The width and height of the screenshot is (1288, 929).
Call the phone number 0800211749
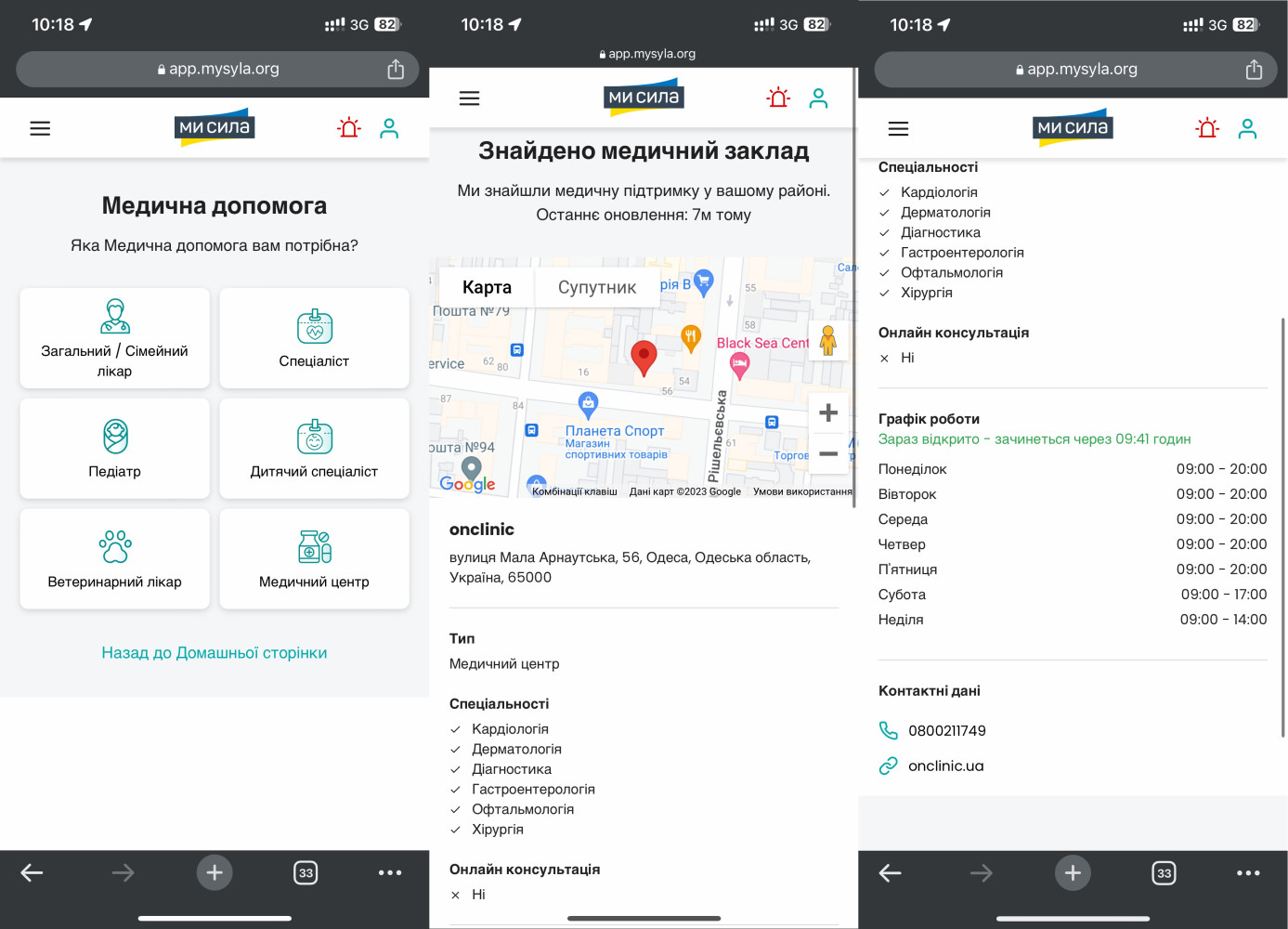pyautogui.click(x=947, y=731)
